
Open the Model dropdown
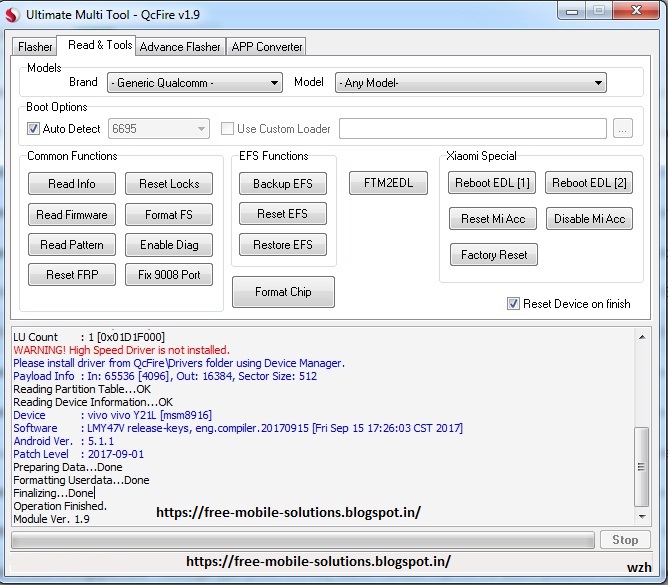click(471, 83)
